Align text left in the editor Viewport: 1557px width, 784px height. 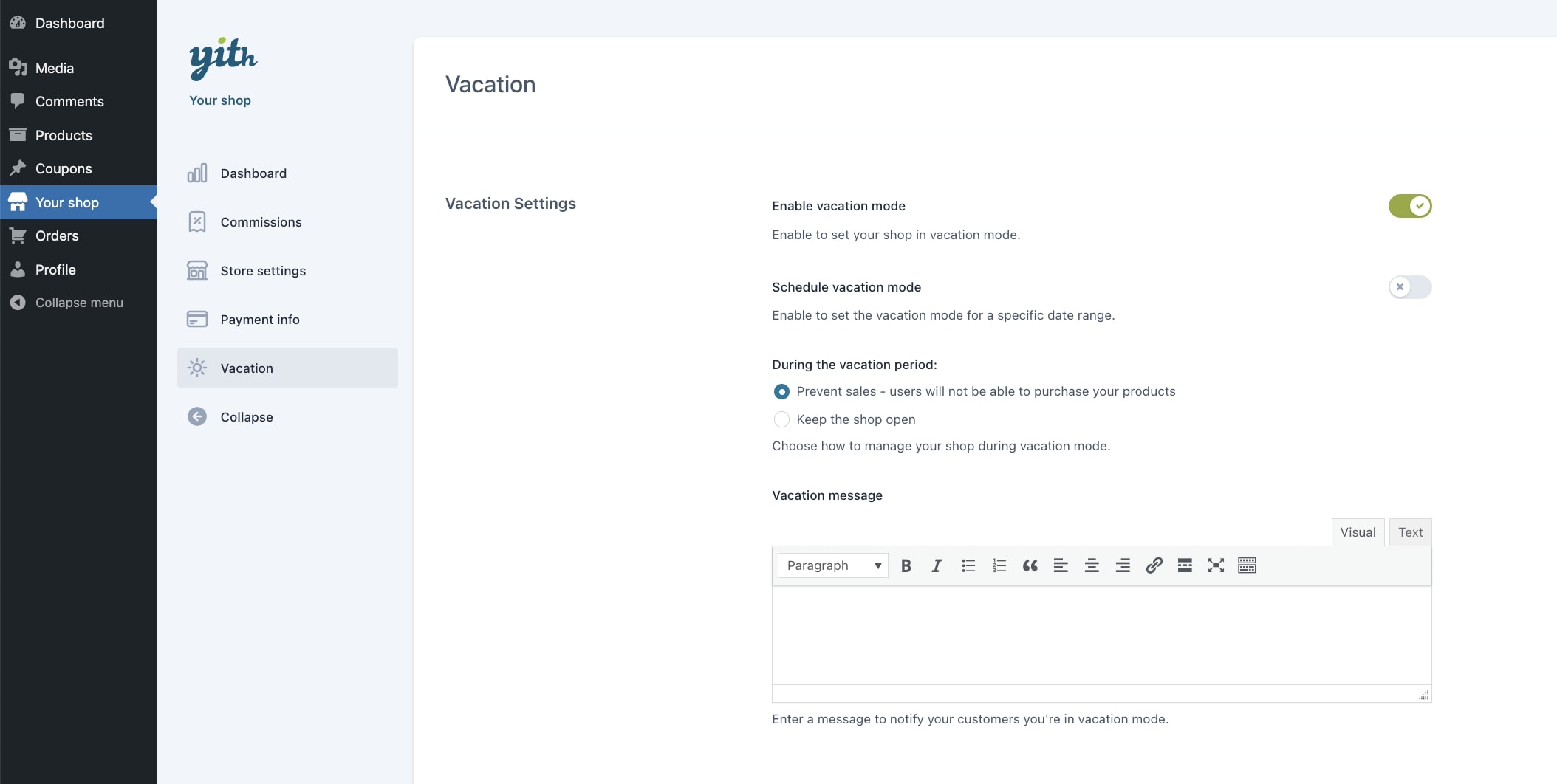pyautogui.click(x=1061, y=565)
